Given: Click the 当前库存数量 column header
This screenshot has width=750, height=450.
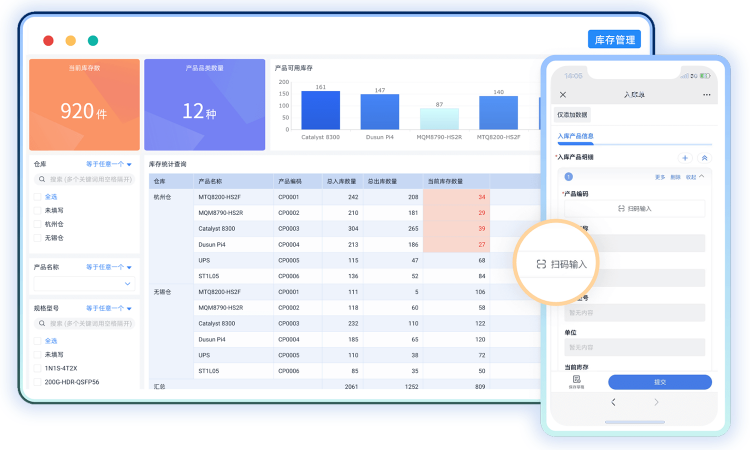Looking at the screenshot, I should 456,181.
